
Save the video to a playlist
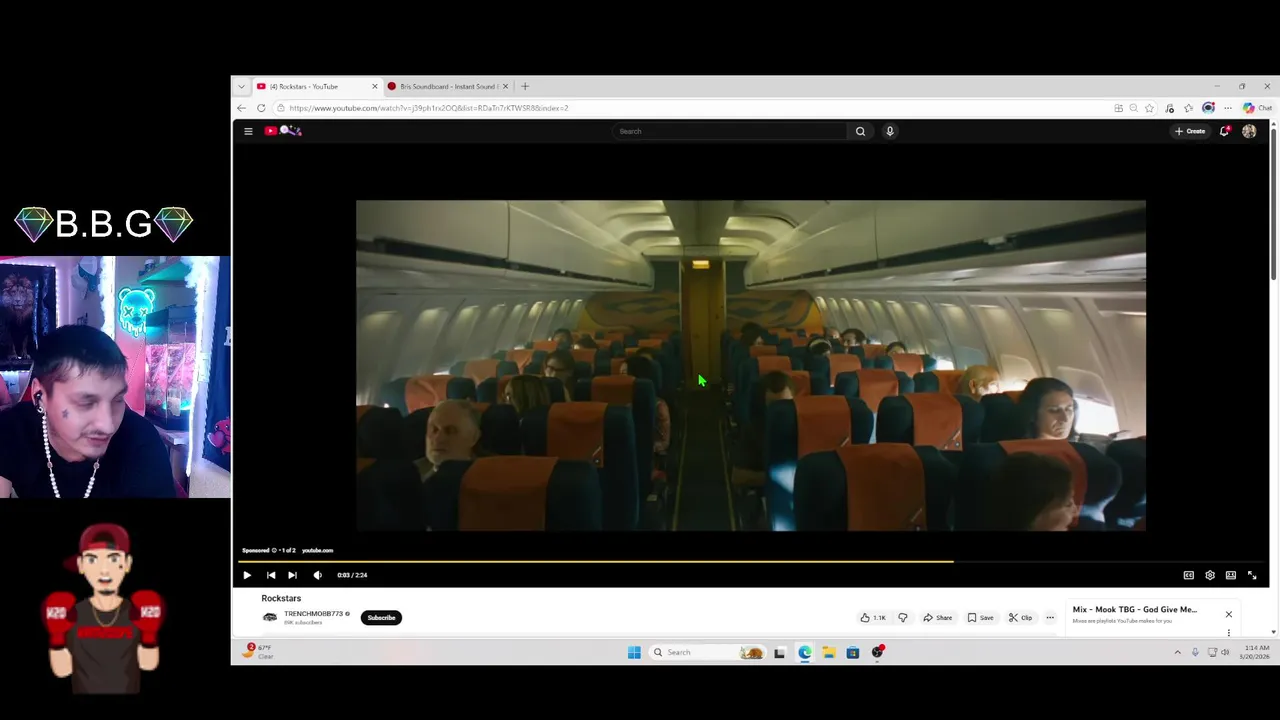[x=980, y=618]
